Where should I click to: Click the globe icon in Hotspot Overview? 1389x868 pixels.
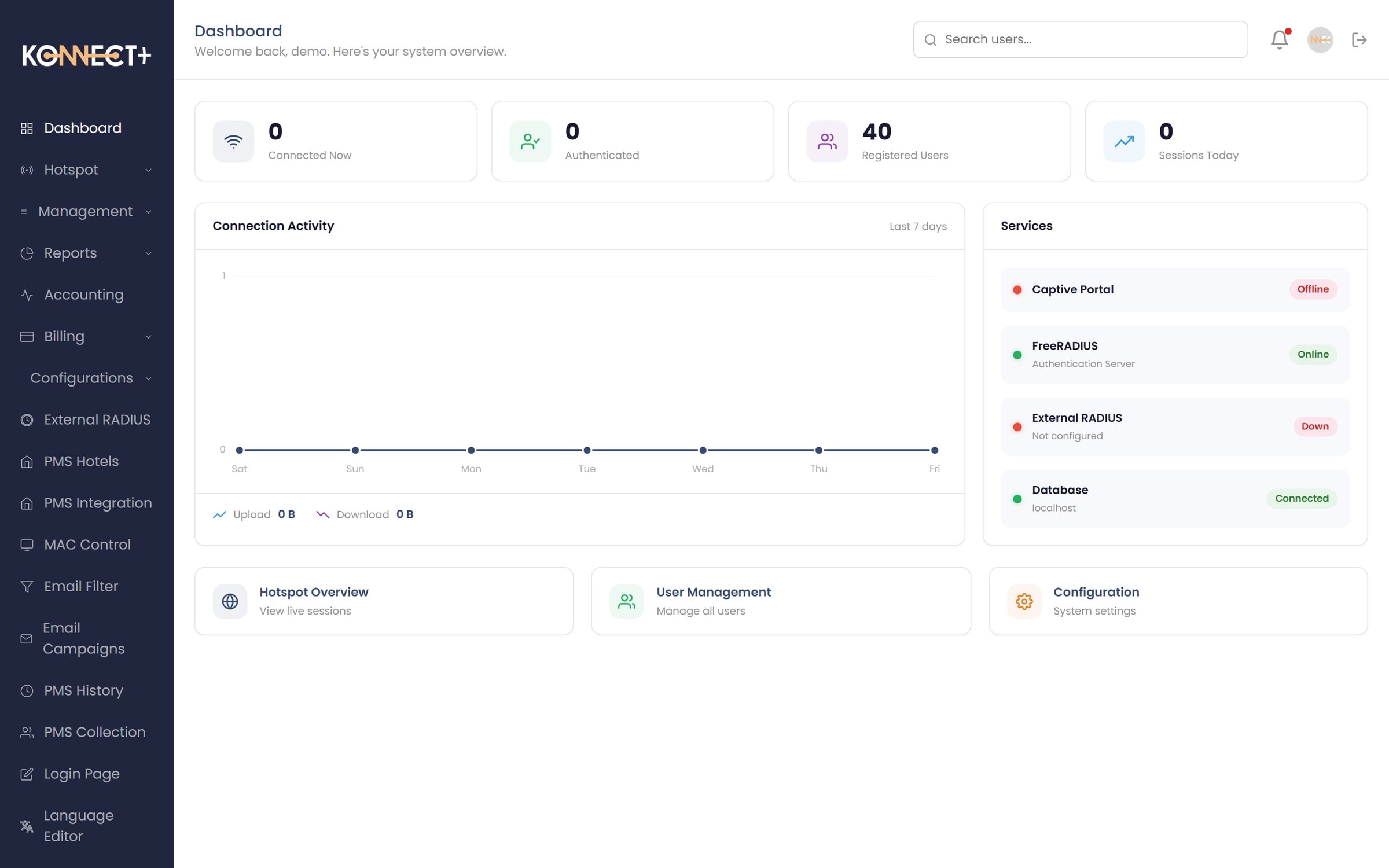point(230,601)
